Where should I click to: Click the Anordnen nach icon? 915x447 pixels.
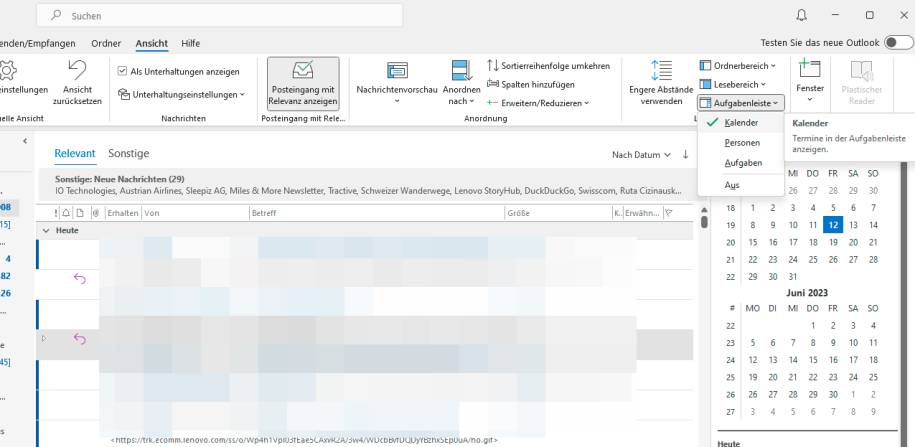point(462,71)
